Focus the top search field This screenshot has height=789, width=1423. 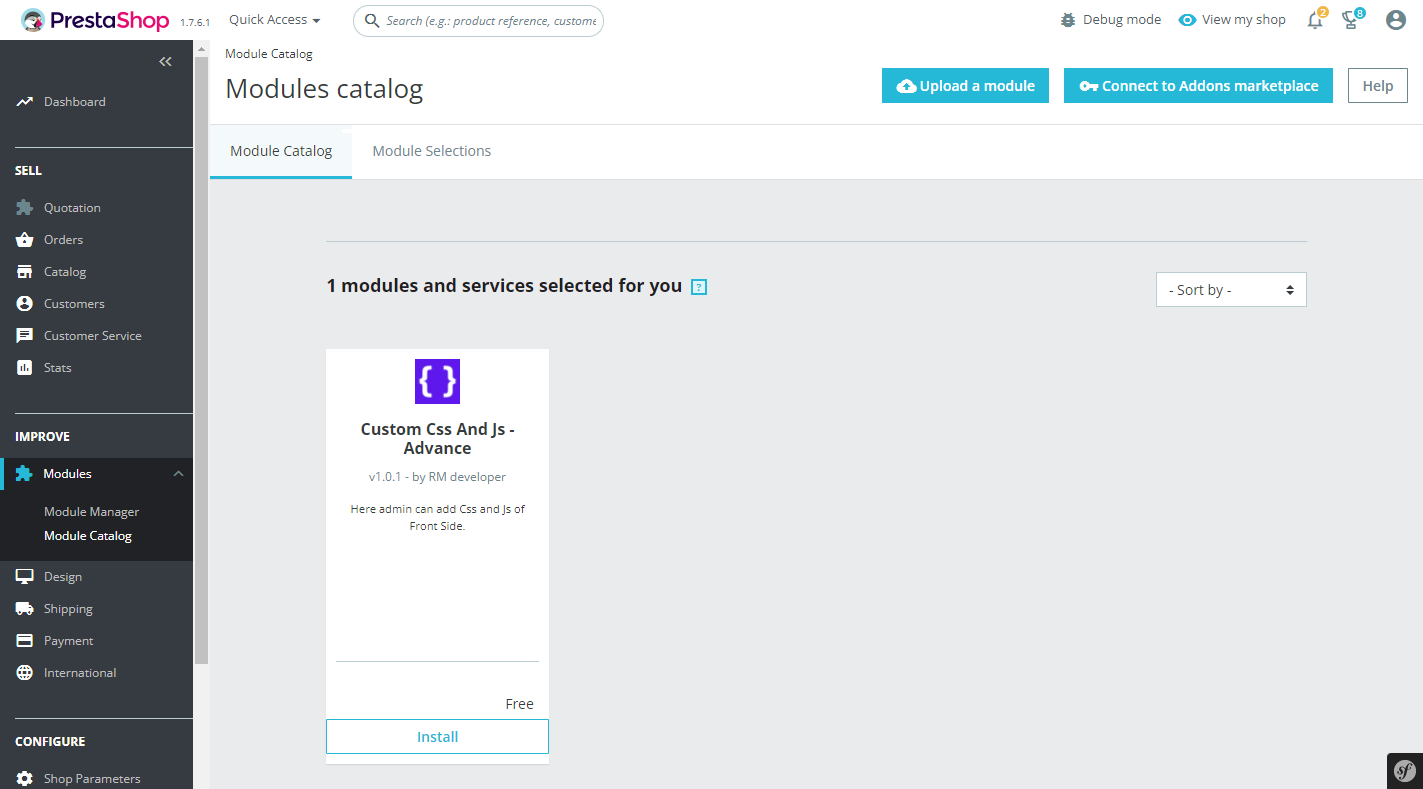(478, 20)
